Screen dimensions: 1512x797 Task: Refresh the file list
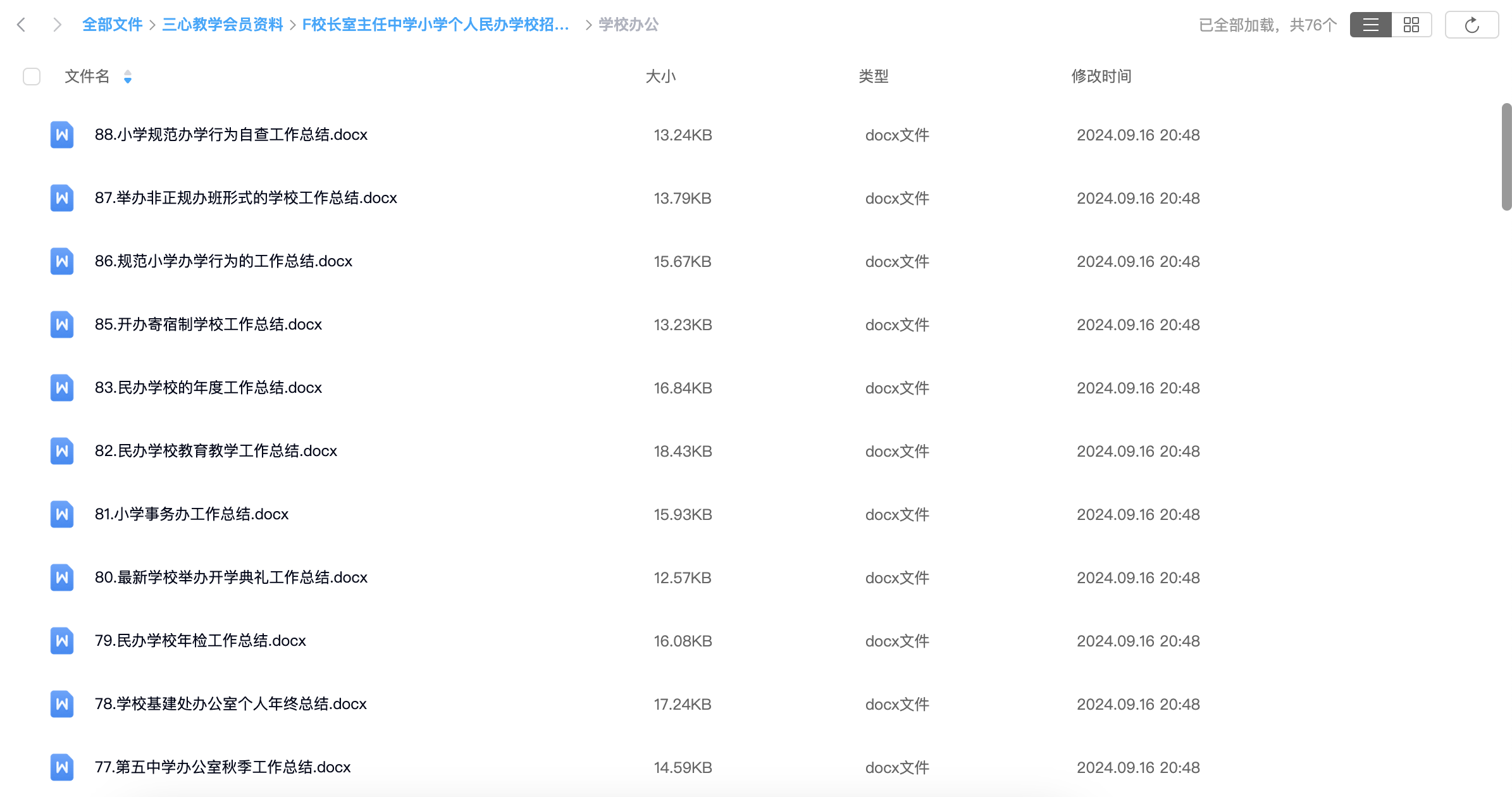point(1472,25)
